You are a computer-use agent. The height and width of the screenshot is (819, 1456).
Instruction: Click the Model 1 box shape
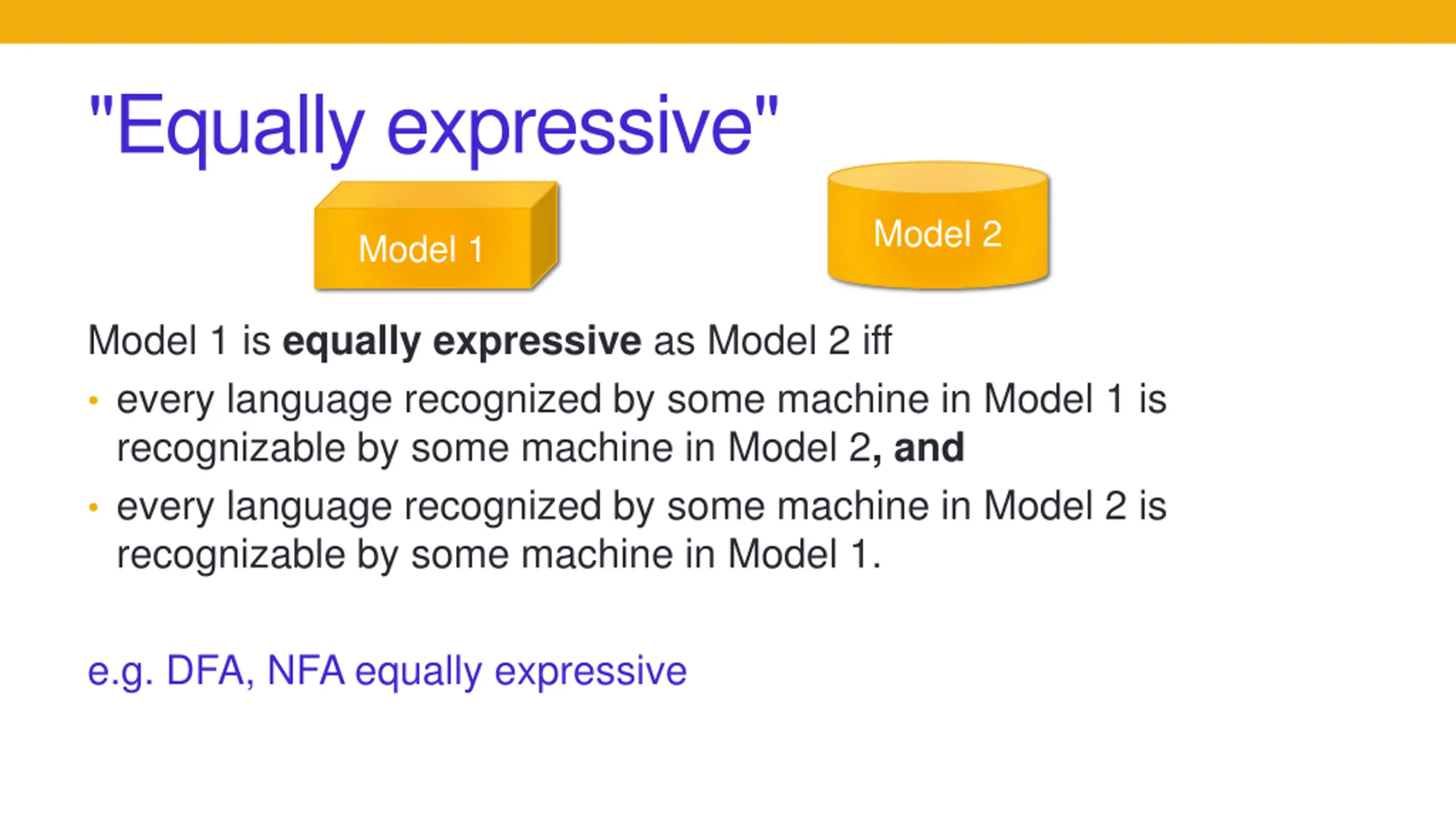tap(436, 235)
